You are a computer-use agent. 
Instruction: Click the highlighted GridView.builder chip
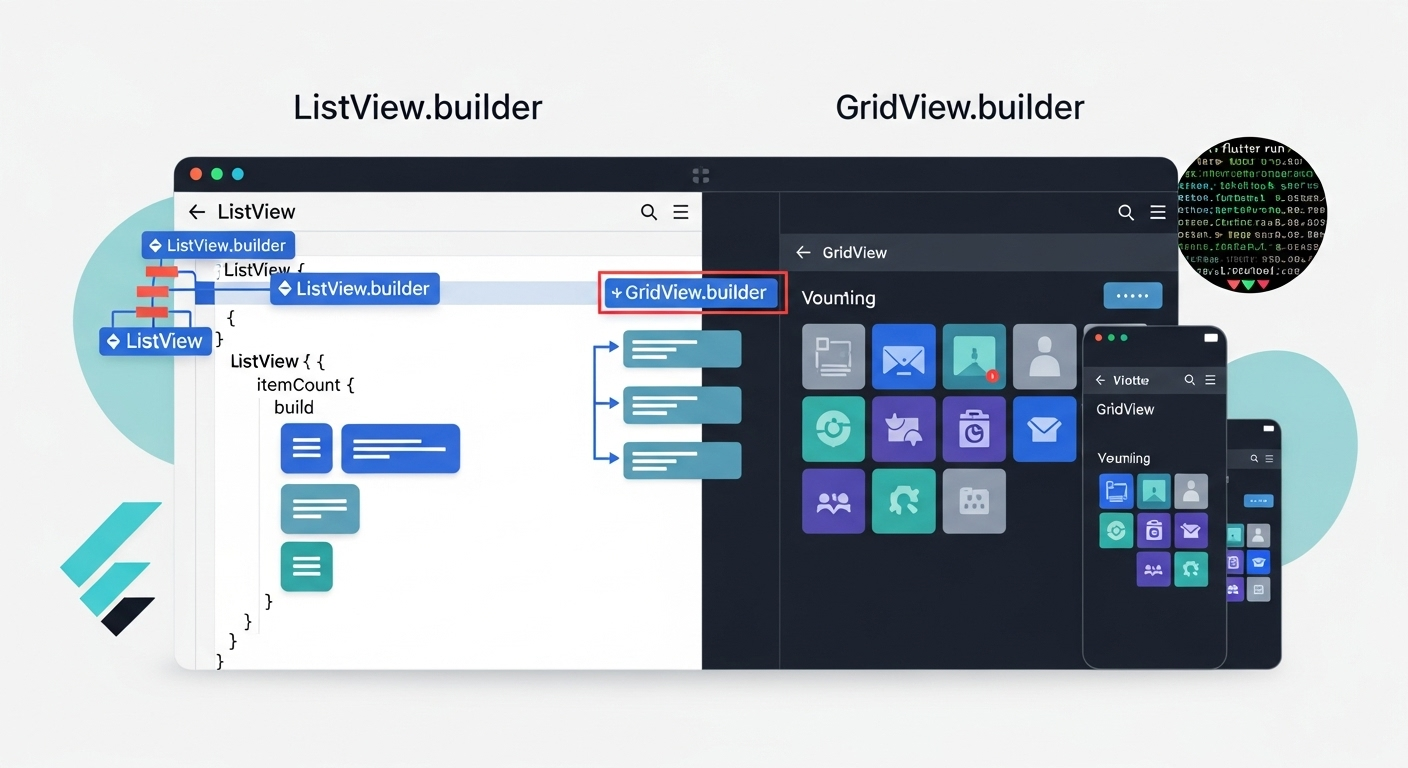[x=692, y=292]
